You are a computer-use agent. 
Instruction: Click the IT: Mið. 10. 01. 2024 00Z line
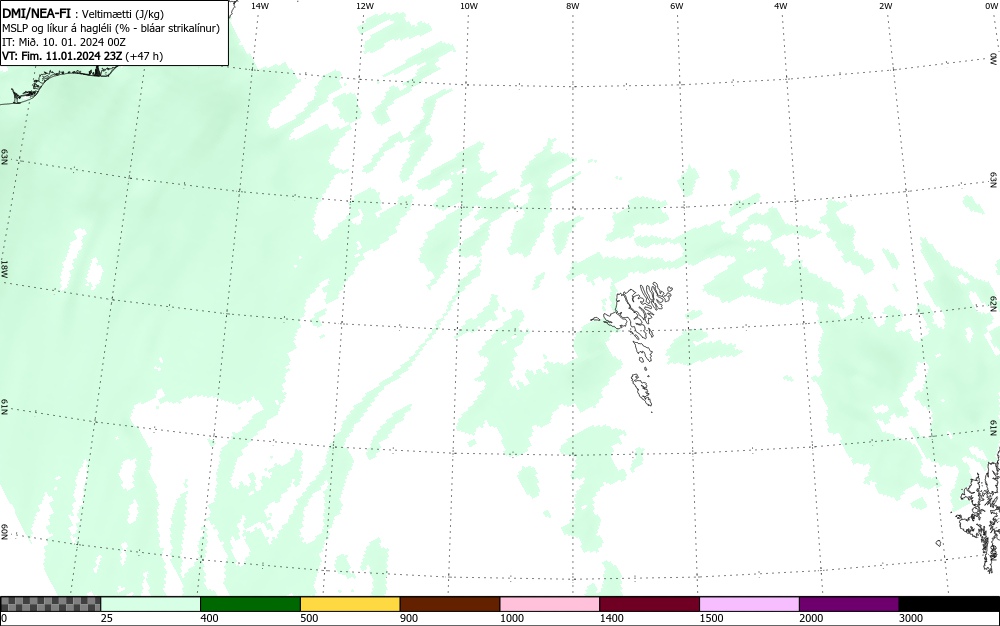pos(64,42)
